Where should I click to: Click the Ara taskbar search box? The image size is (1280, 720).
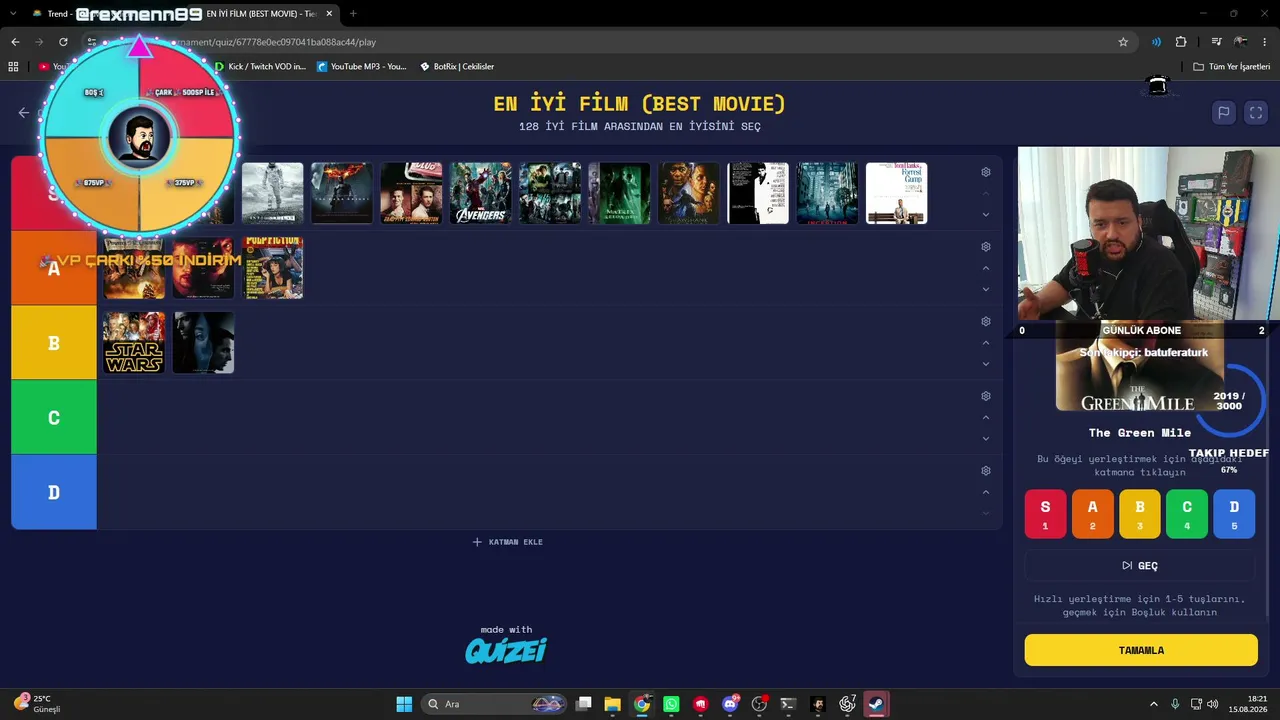coord(494,704)
